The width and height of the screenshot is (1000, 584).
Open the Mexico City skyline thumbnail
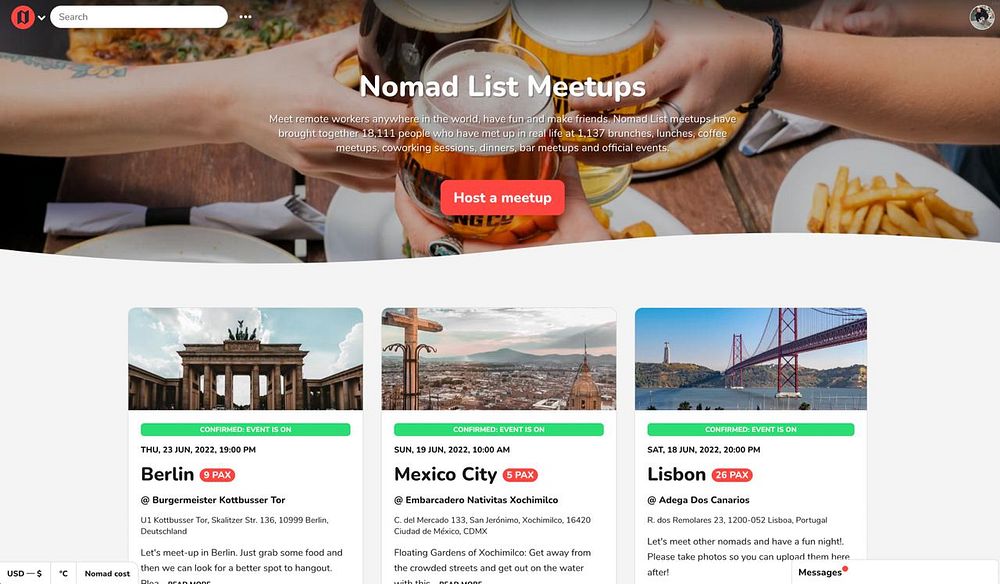499,359
